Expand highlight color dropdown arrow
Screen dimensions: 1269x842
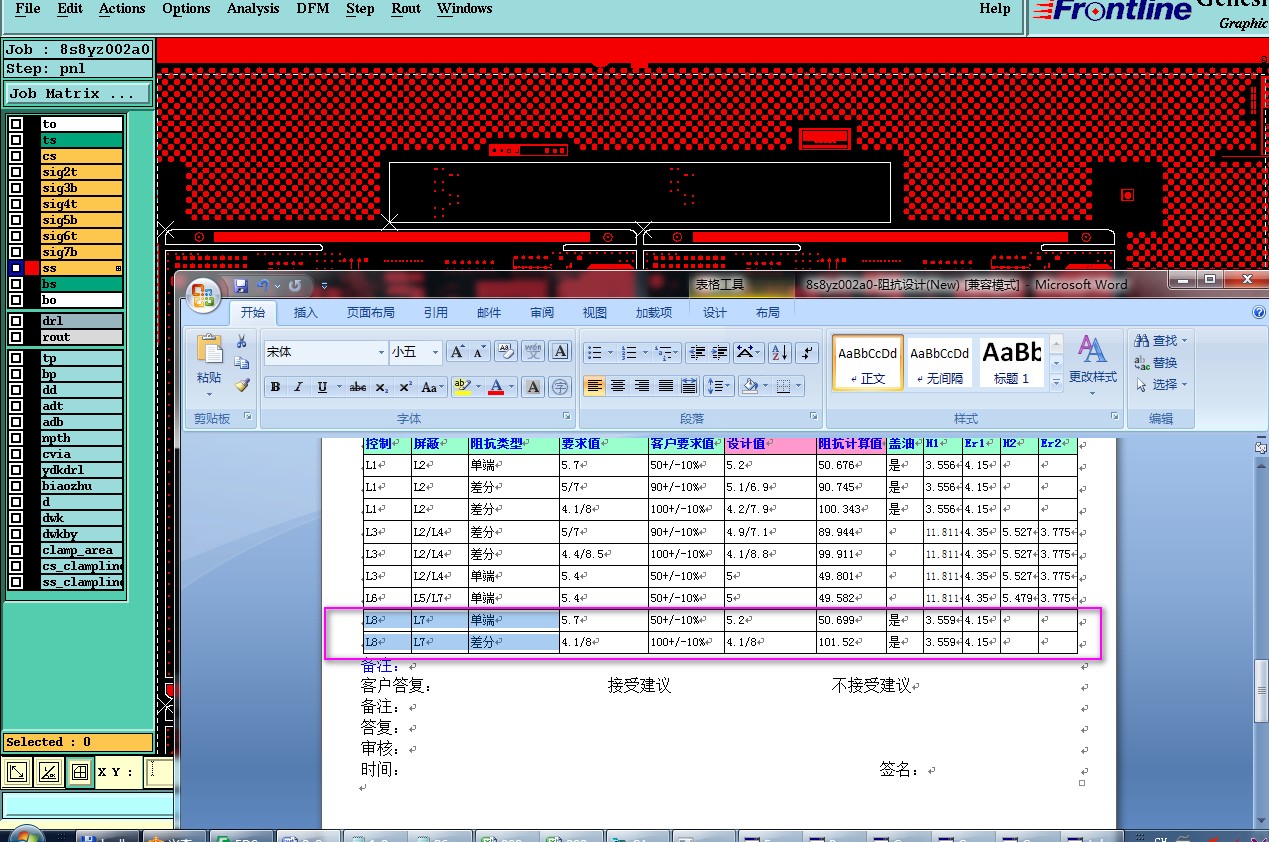click(x=476, y=387)
